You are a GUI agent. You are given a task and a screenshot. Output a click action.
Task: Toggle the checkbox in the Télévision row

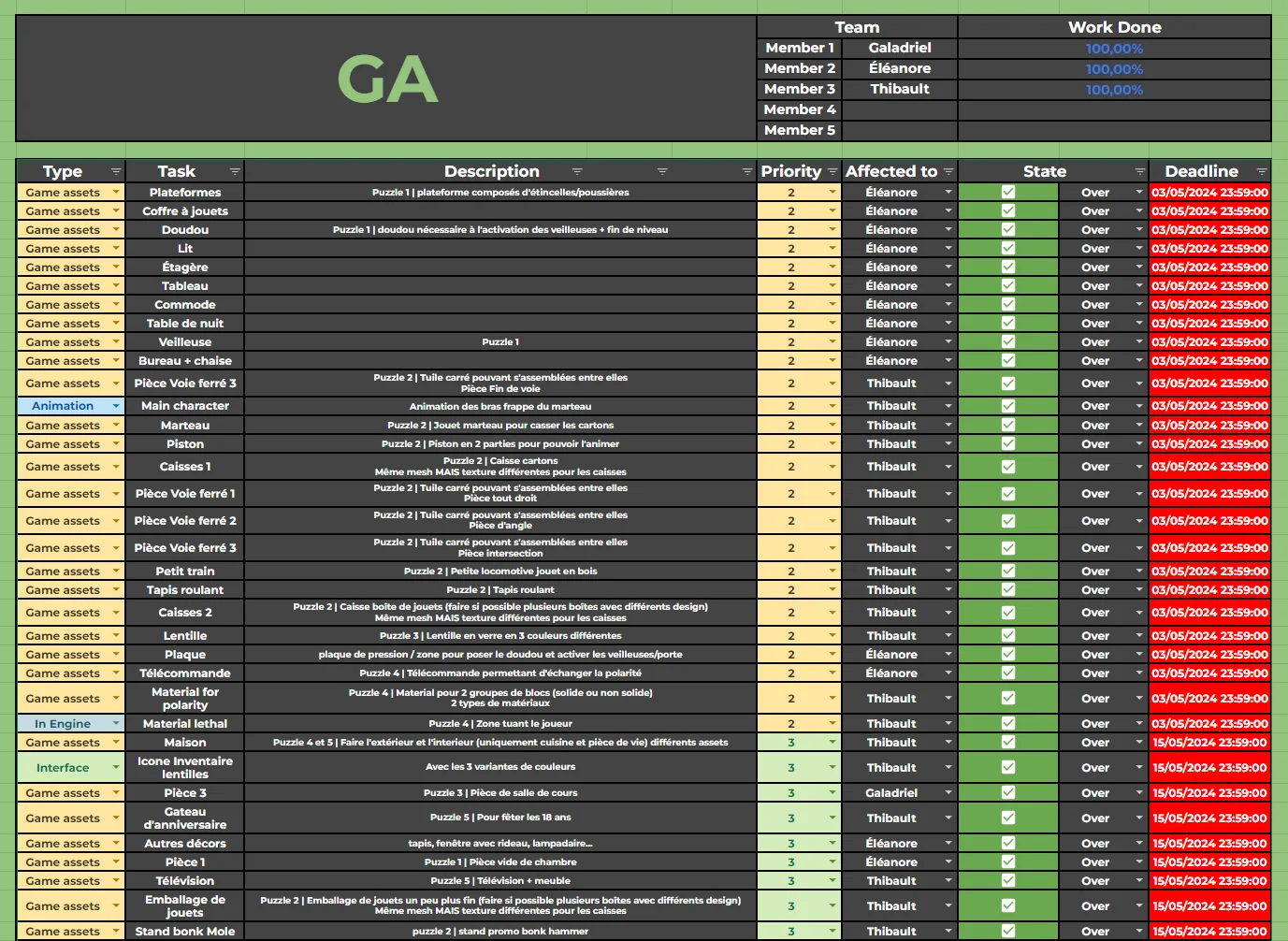click(x=1008, y=880)
